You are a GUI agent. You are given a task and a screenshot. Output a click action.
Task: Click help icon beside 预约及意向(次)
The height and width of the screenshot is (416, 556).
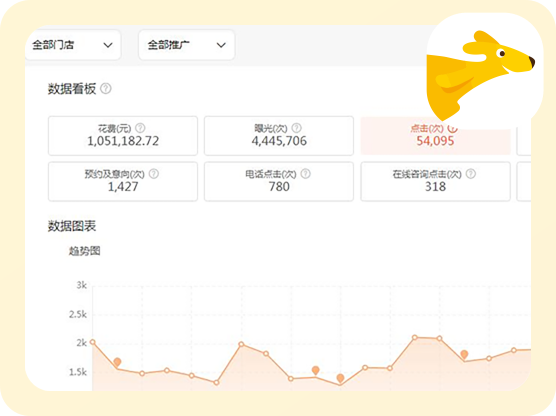[154, 174]
